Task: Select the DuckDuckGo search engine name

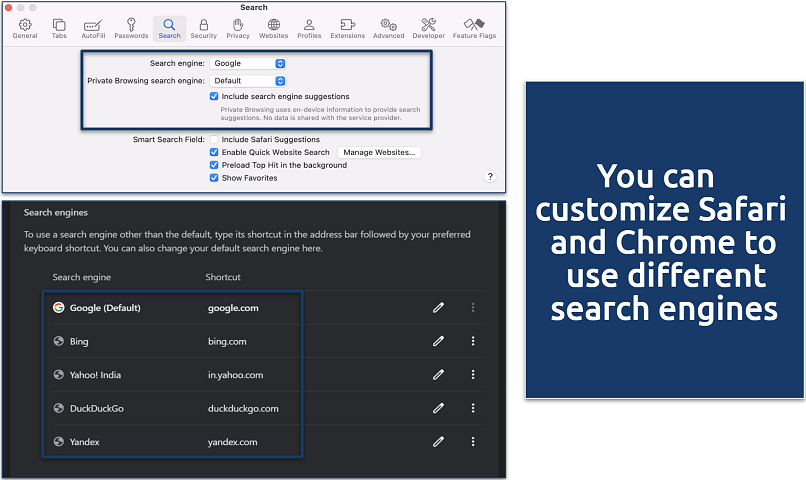Action: 97,408
